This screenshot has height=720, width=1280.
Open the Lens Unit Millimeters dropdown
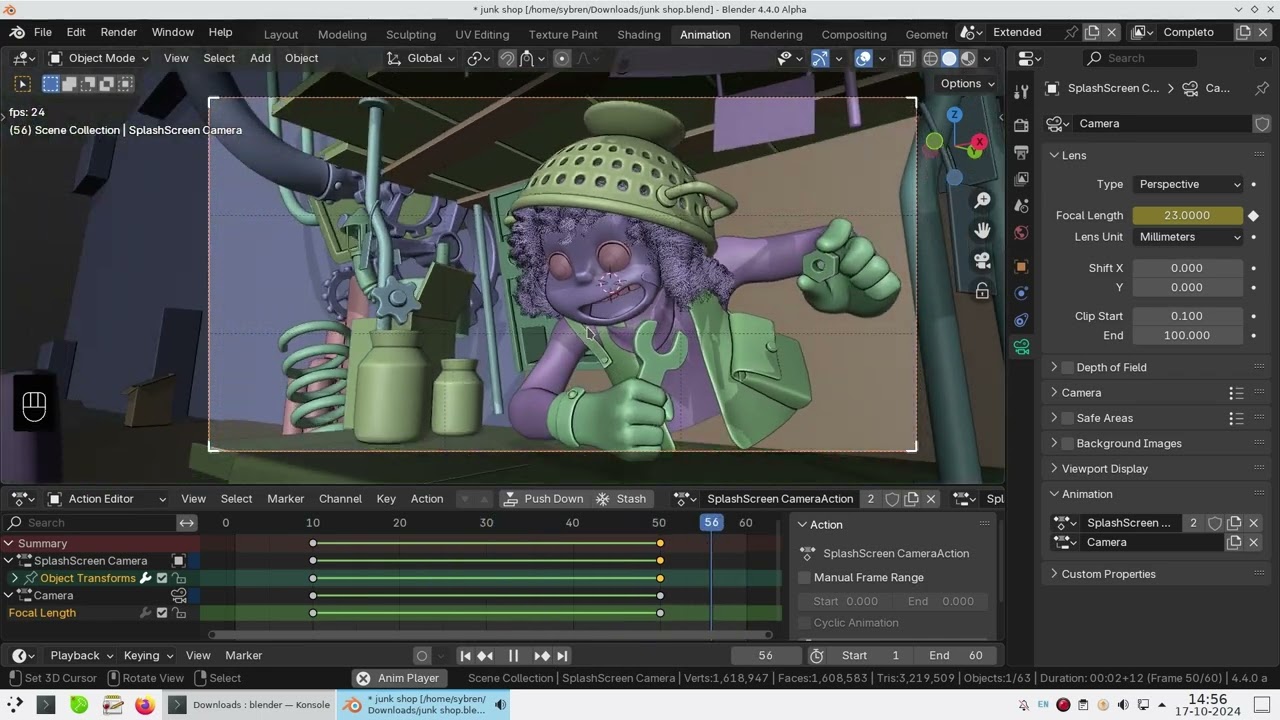click(1189, 237)
